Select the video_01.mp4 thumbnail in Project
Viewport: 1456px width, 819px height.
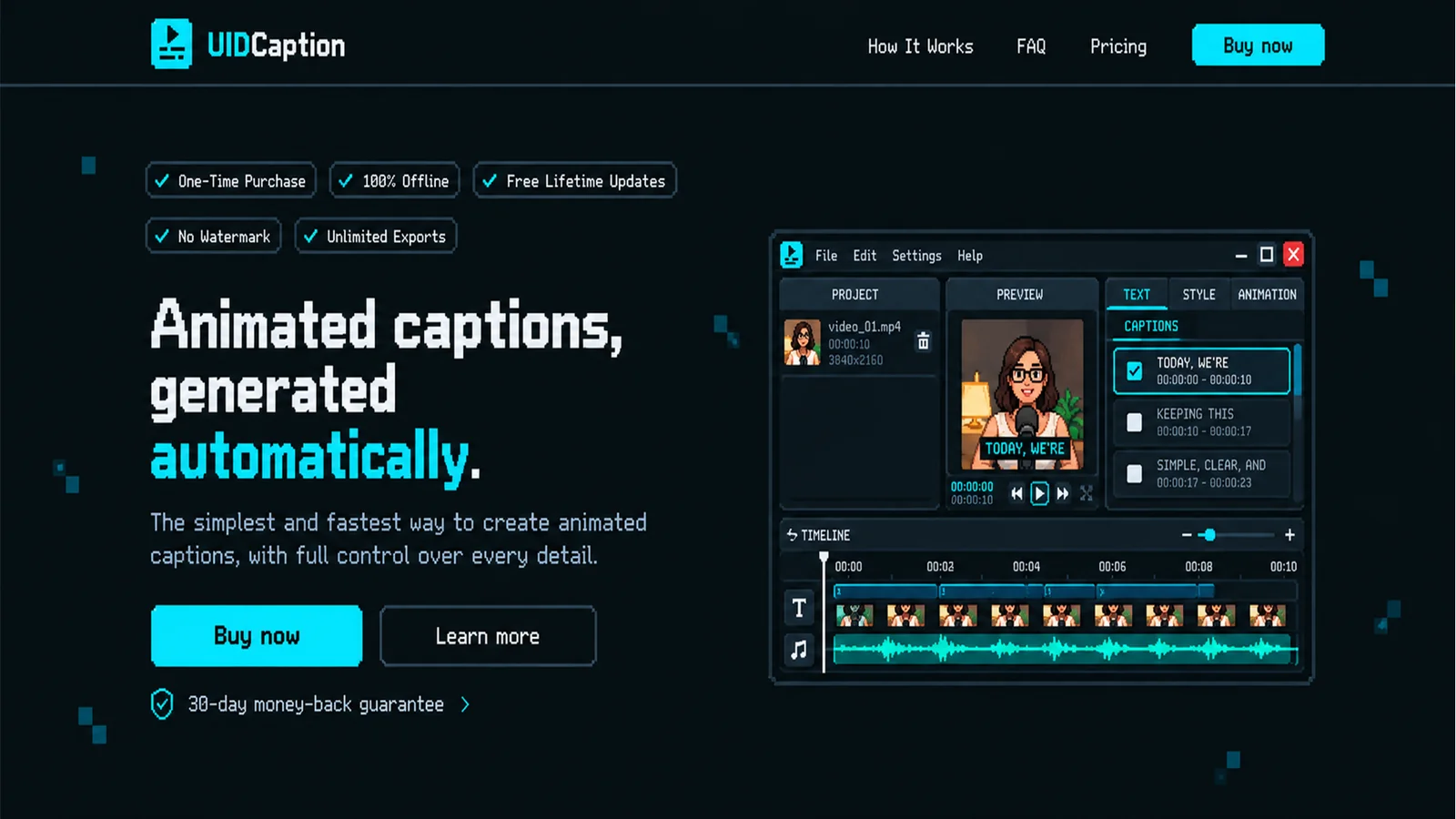tap(803, 342)
